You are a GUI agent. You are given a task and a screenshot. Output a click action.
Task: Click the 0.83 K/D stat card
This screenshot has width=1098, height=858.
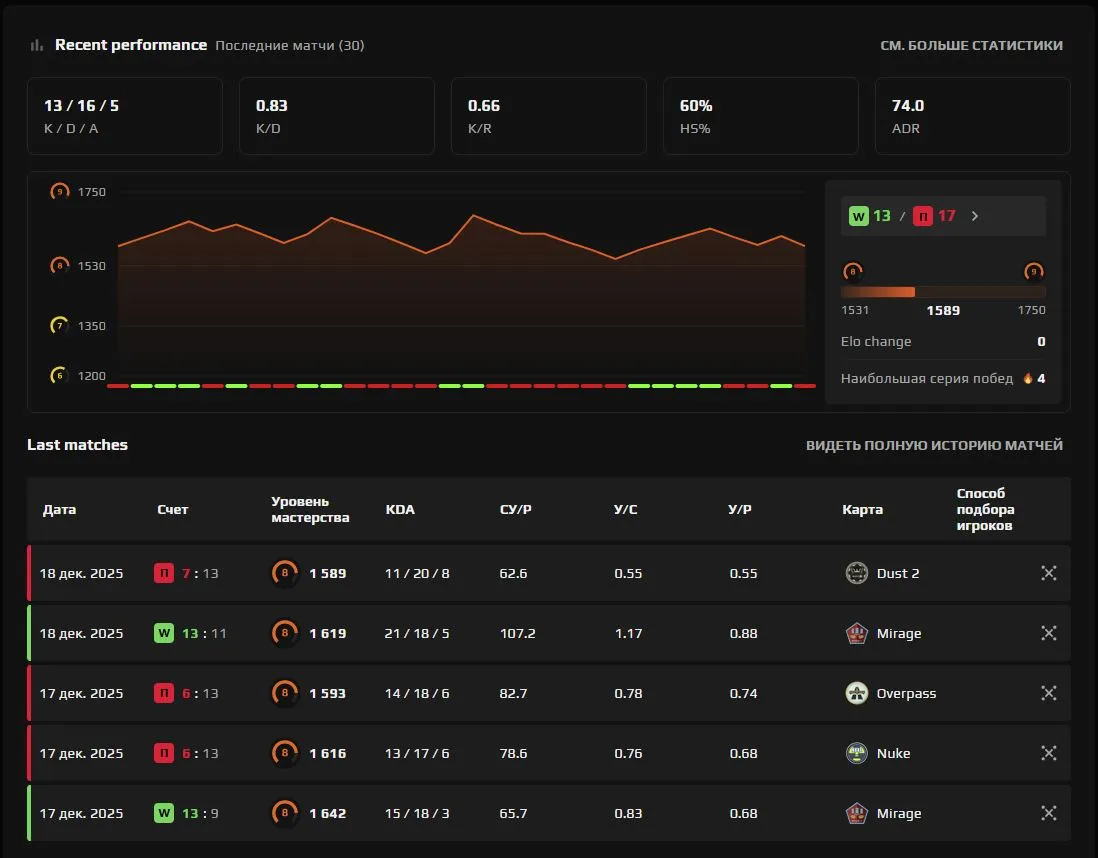click(337, 116)
